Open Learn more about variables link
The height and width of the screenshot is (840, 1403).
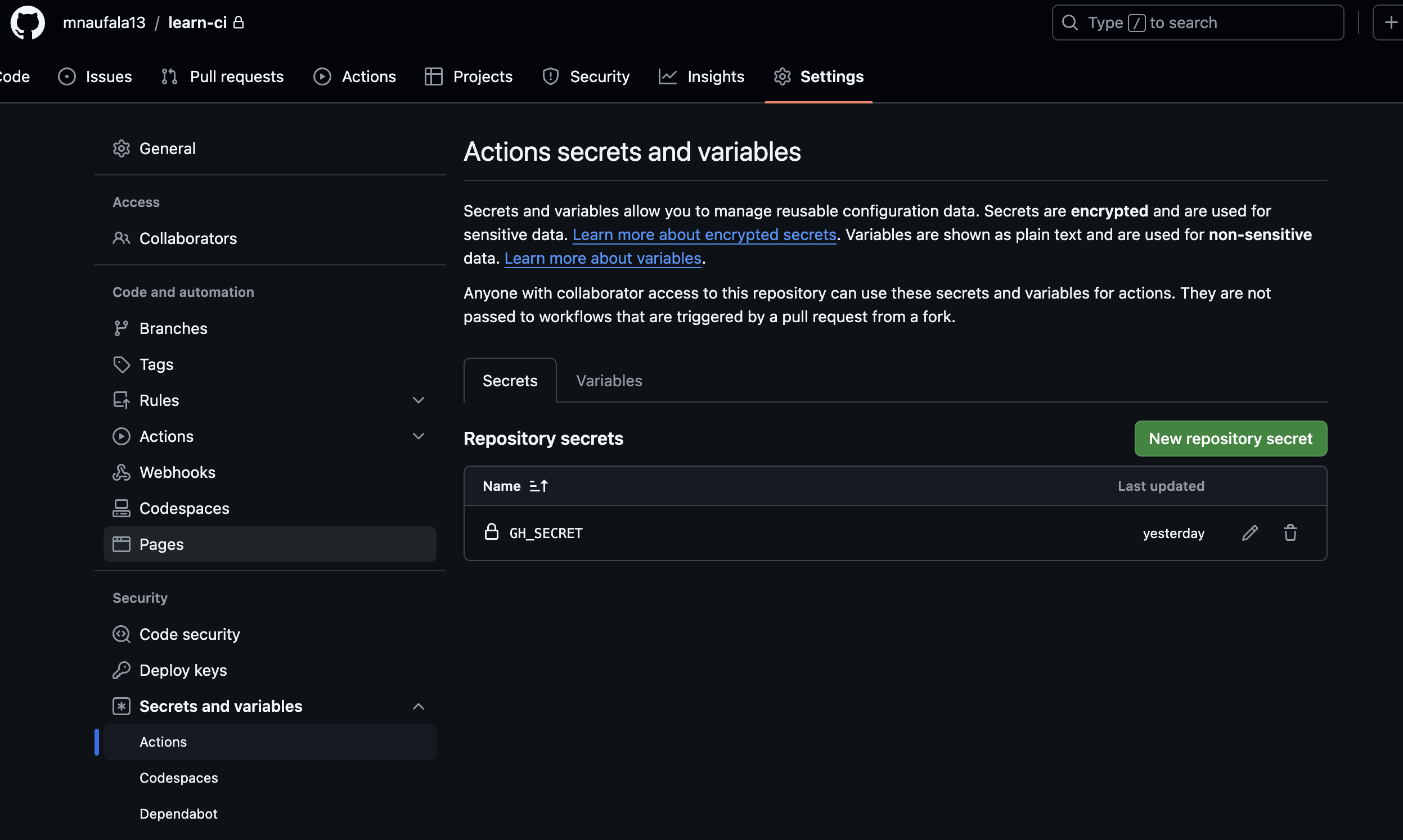(602, 258)
